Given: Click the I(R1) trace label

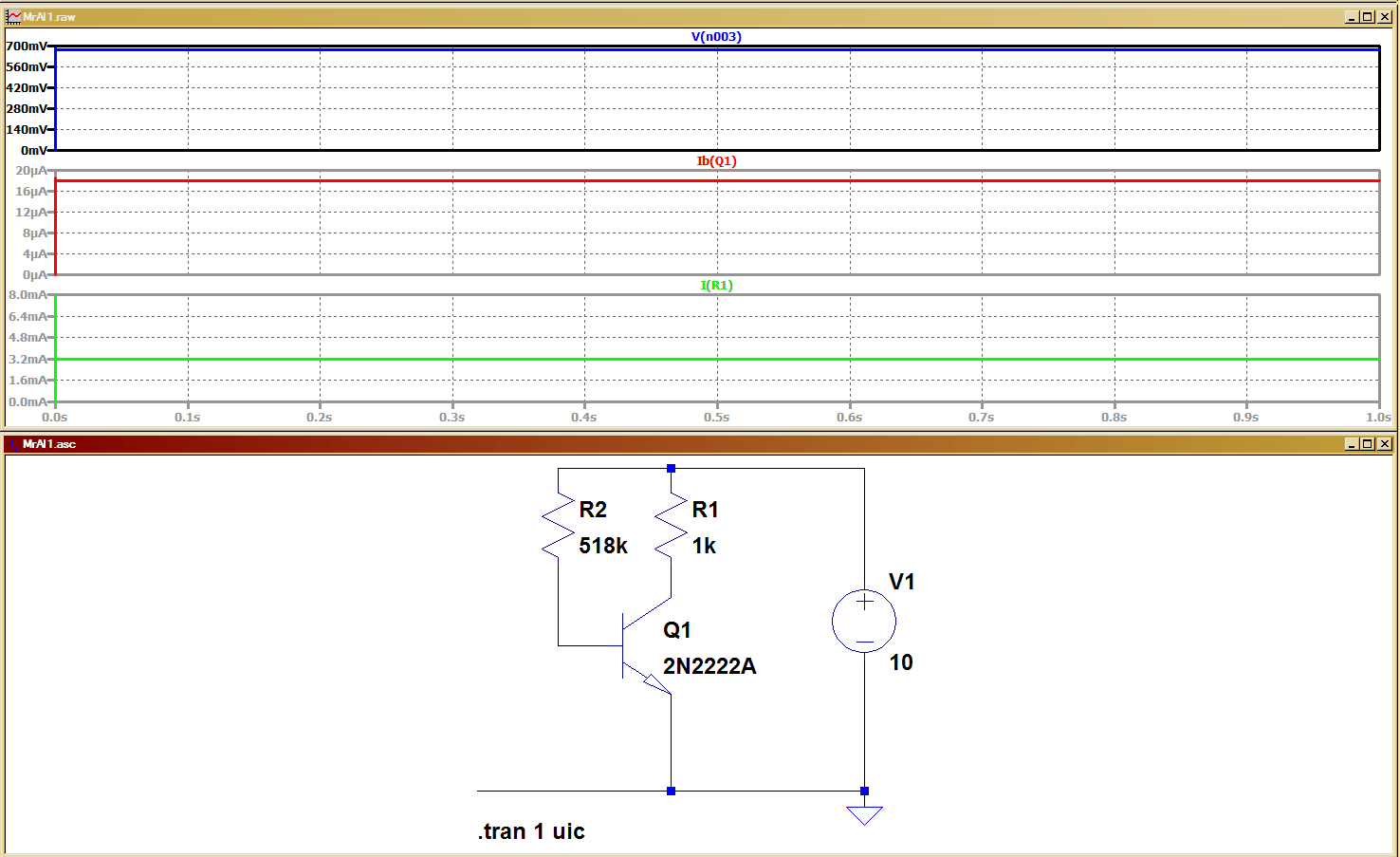Looking at the screenshot, I should (x=716, y=285).
